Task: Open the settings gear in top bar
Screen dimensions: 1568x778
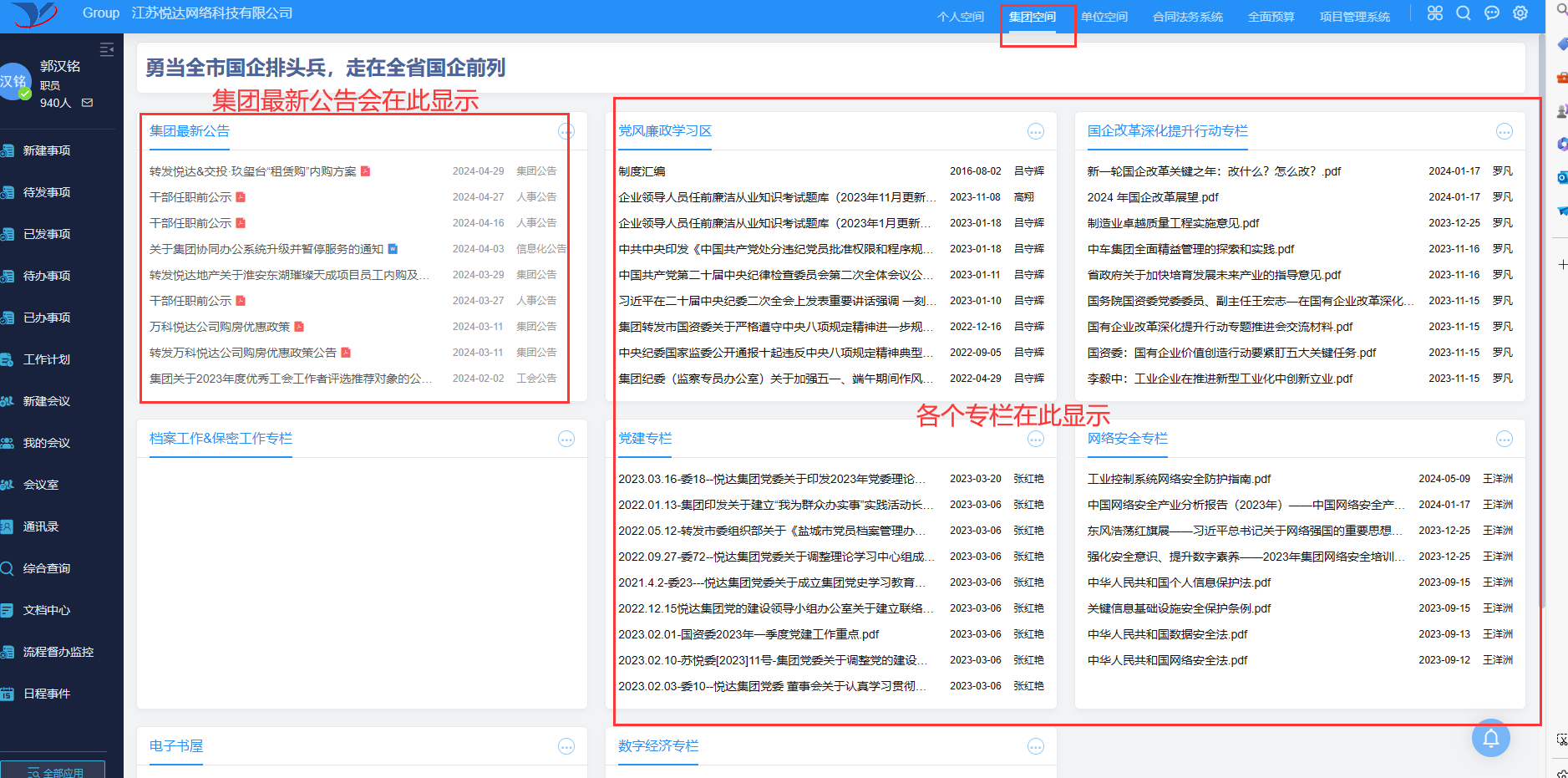Action: [x=1520, y=13]
